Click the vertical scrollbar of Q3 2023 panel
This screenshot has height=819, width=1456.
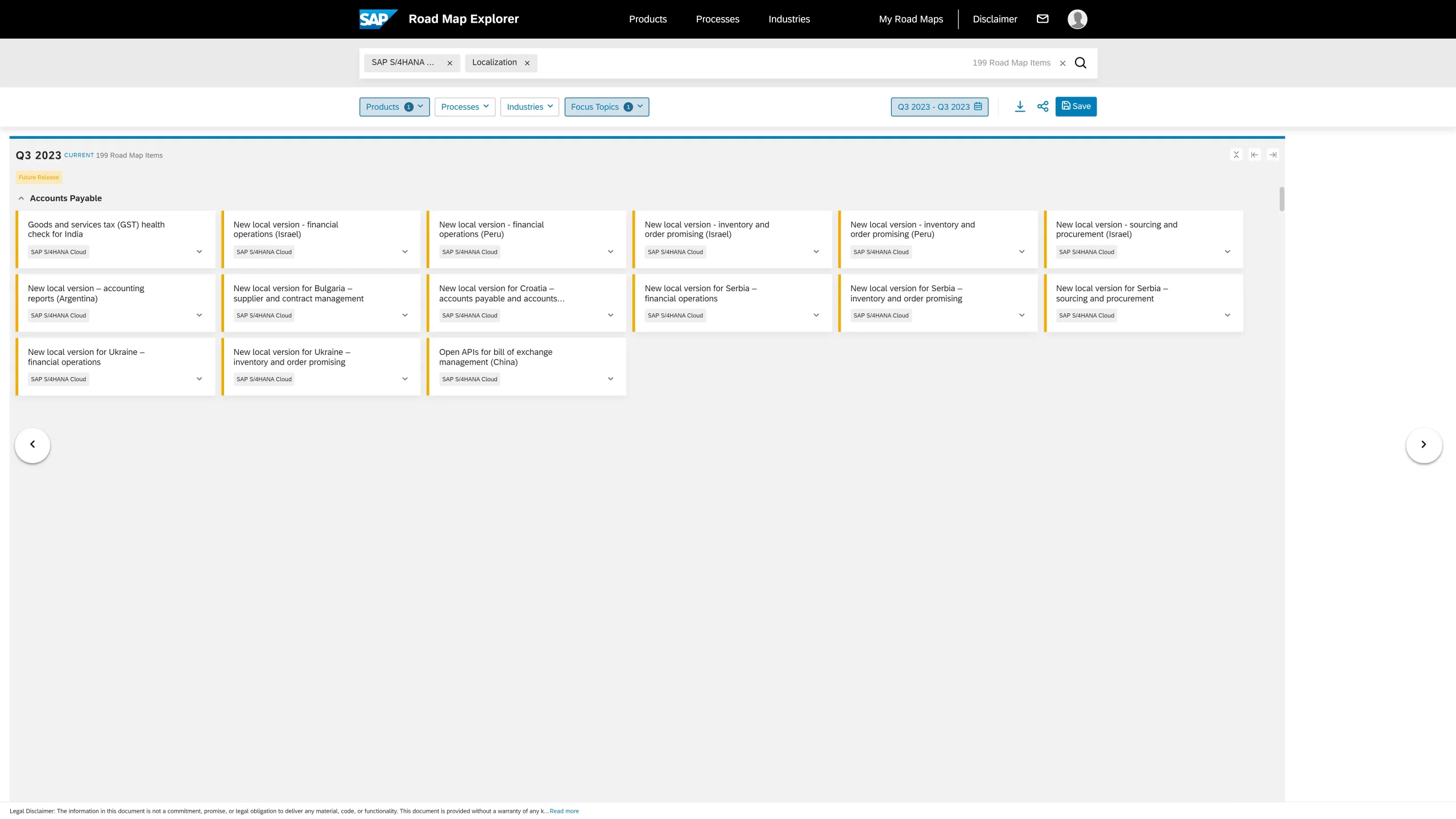tap(1281, 199)
